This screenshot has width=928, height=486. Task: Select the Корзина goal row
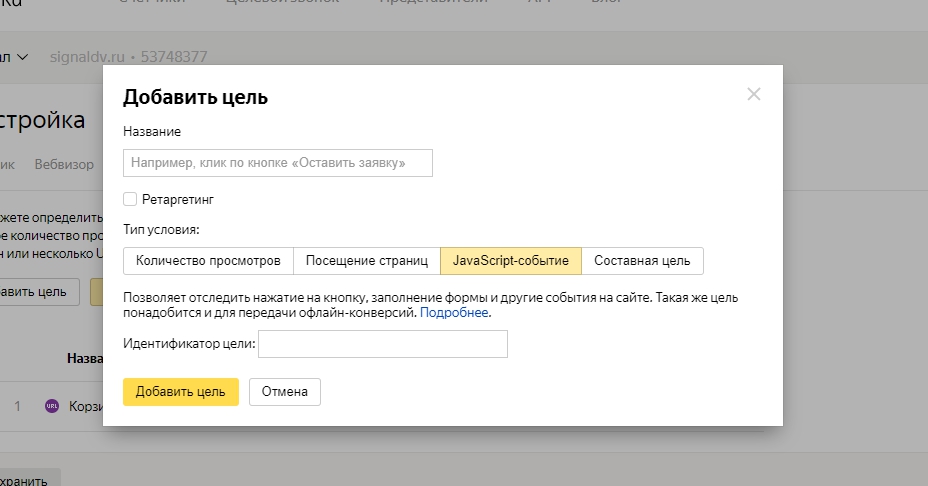tap(85, 406)
